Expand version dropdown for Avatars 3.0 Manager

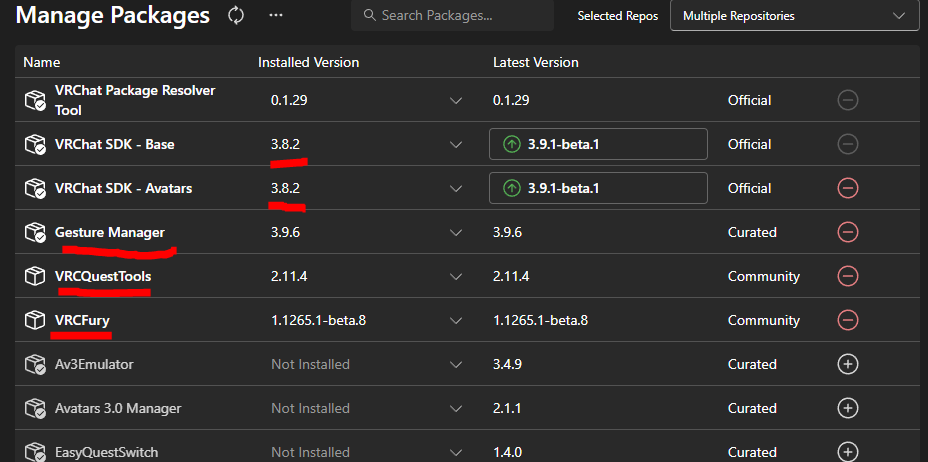click(455, 409)
